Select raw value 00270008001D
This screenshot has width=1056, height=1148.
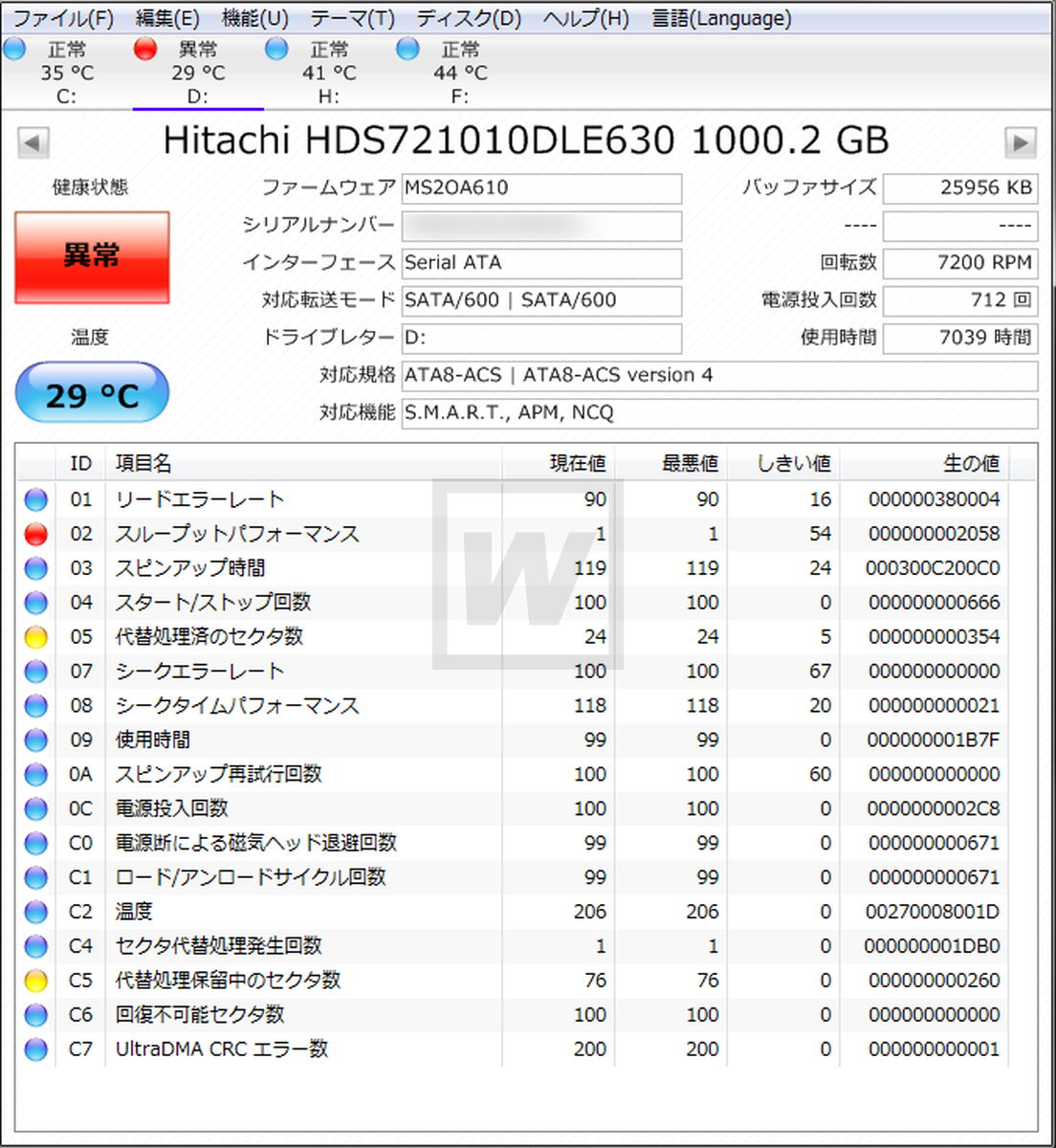coord(933,912)
